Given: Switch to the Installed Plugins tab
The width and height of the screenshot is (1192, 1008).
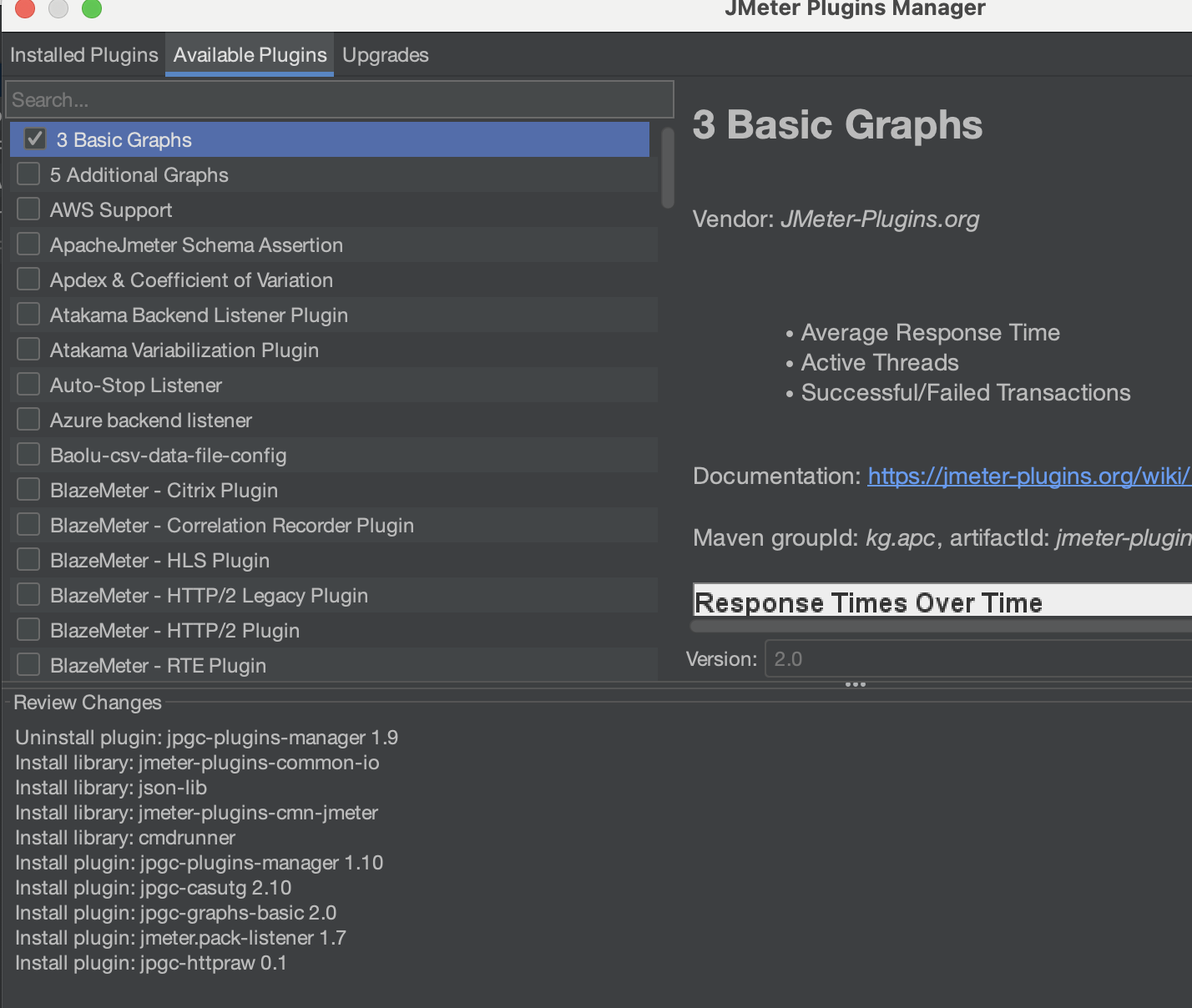Looking at the screenshot, I should click(x=83, y=55).
